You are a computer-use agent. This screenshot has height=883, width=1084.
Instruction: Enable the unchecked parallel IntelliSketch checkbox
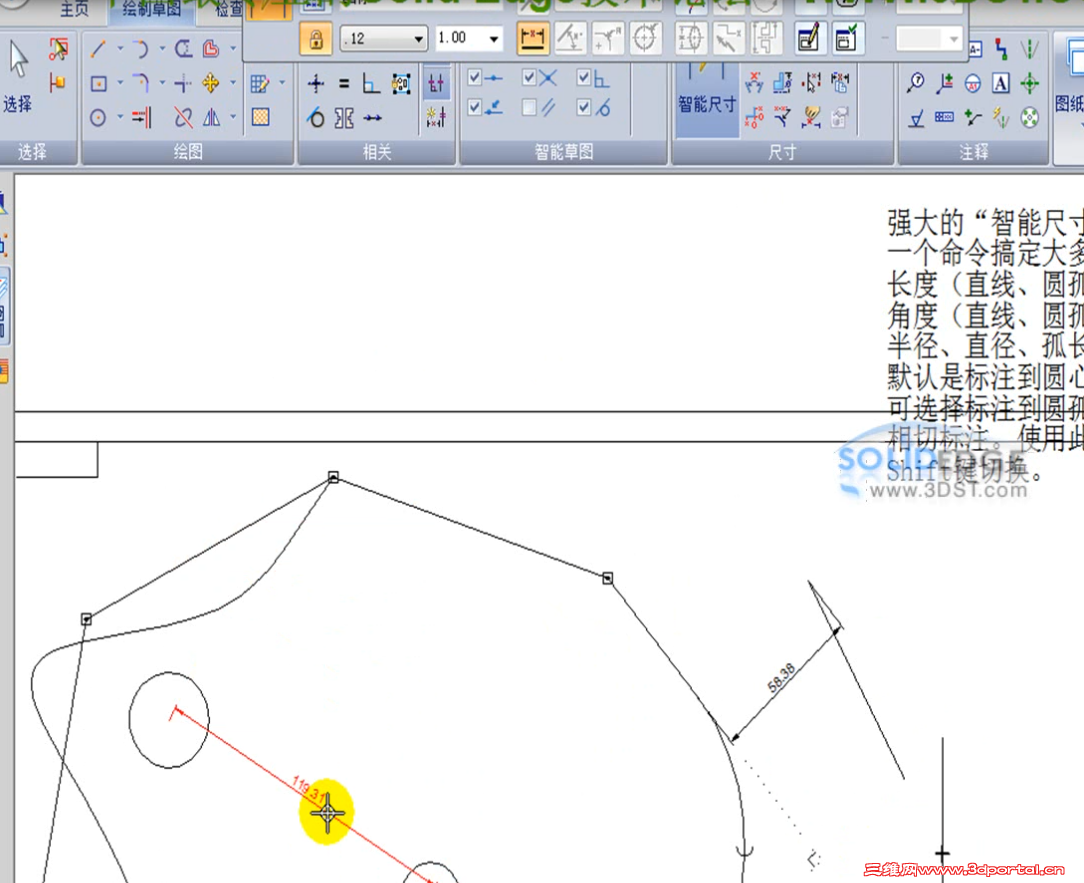click(529, 107)
